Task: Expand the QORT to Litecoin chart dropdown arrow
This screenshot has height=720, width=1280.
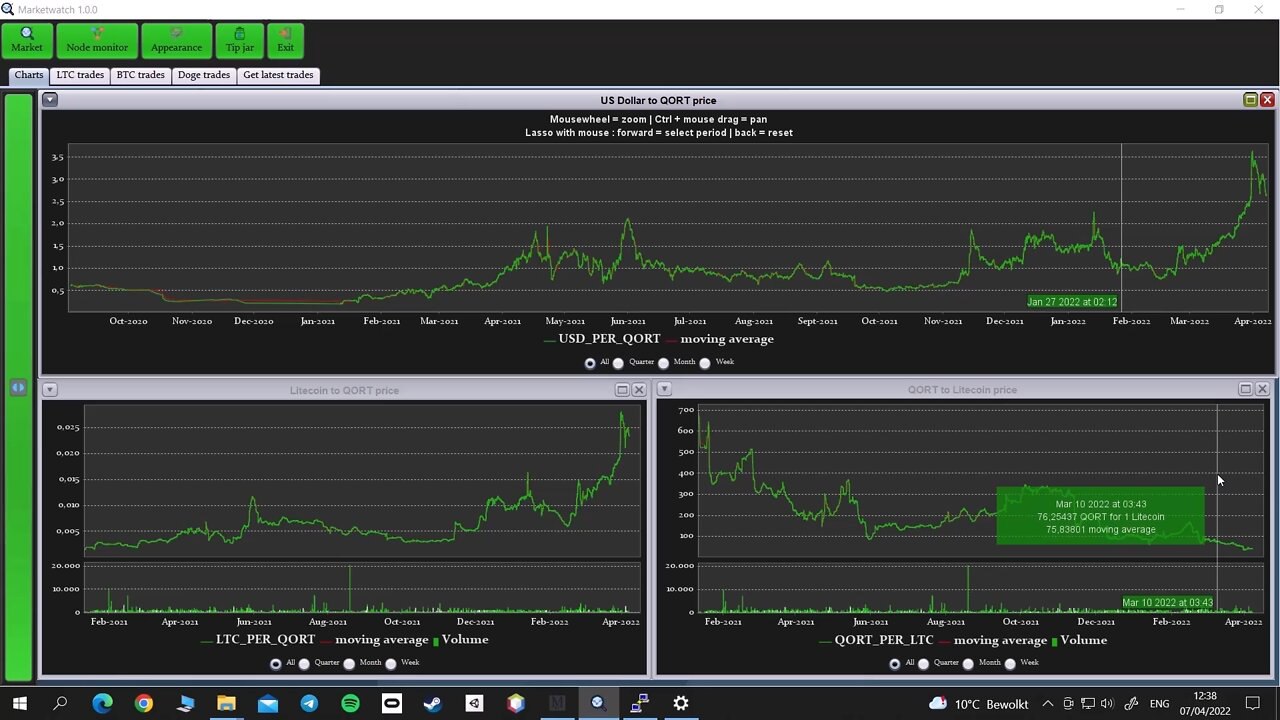Action: 664,389
